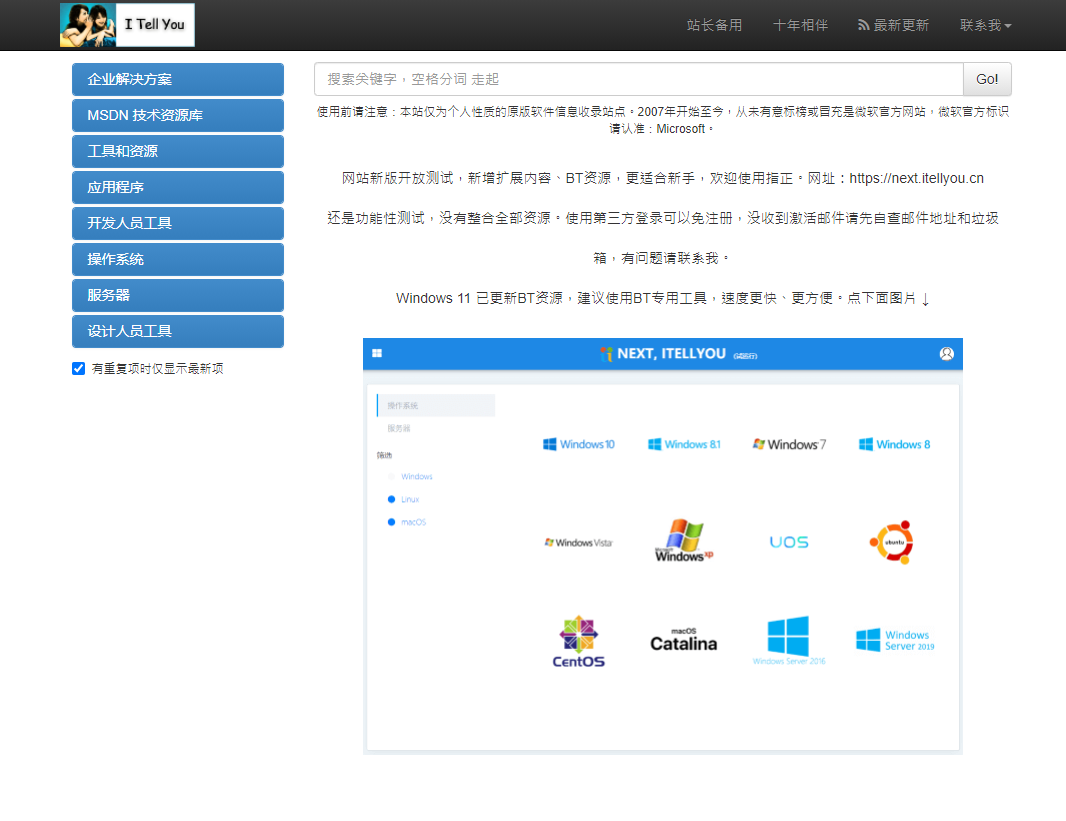The width and height of the screenshot is (1066, 821).
Task: Open the 站长备用 nav link
Action: tap(714, 25)
